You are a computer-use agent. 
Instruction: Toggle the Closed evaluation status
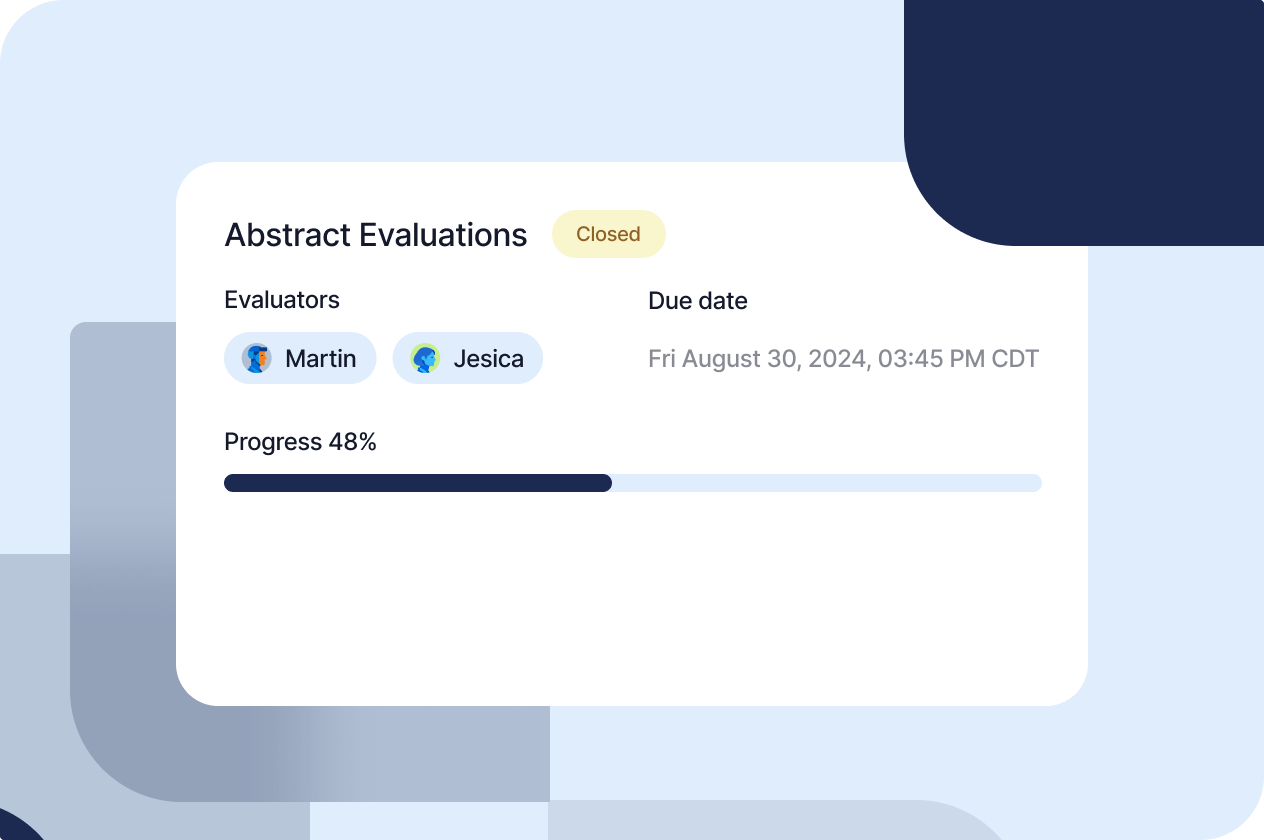608,234
